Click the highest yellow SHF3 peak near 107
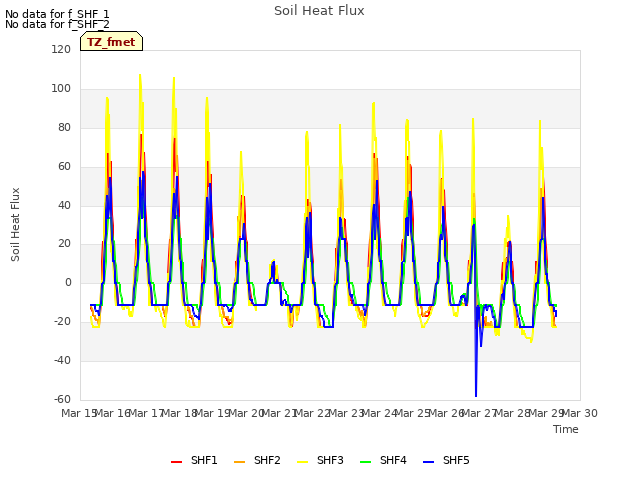Viewport: 640px width, 480px height. tap(140, 76)
